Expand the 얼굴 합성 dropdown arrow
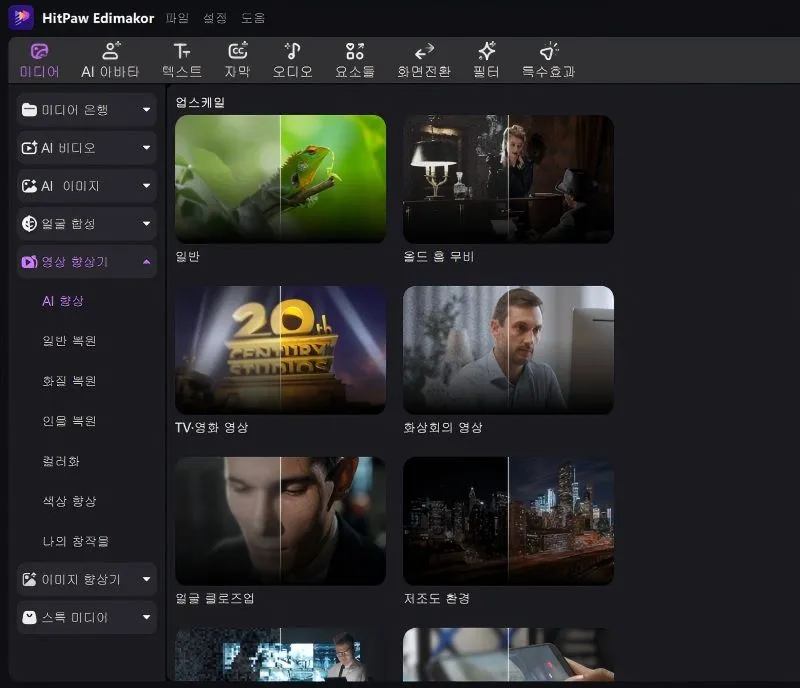 [146, 224]
